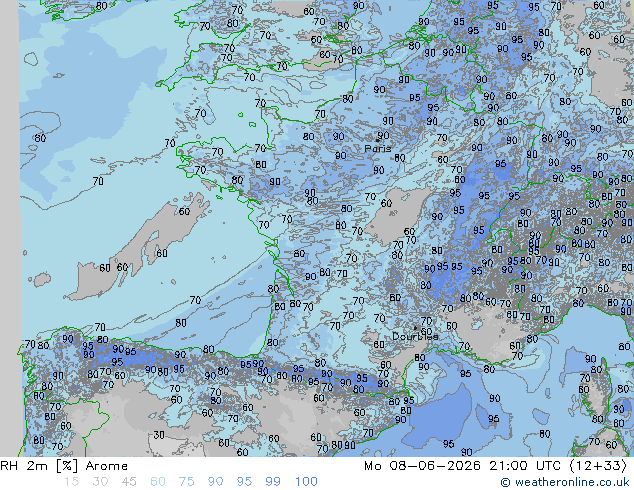Select the 'RH 2m [%] Arome' title
634x490 pixels.
[64, 466]
